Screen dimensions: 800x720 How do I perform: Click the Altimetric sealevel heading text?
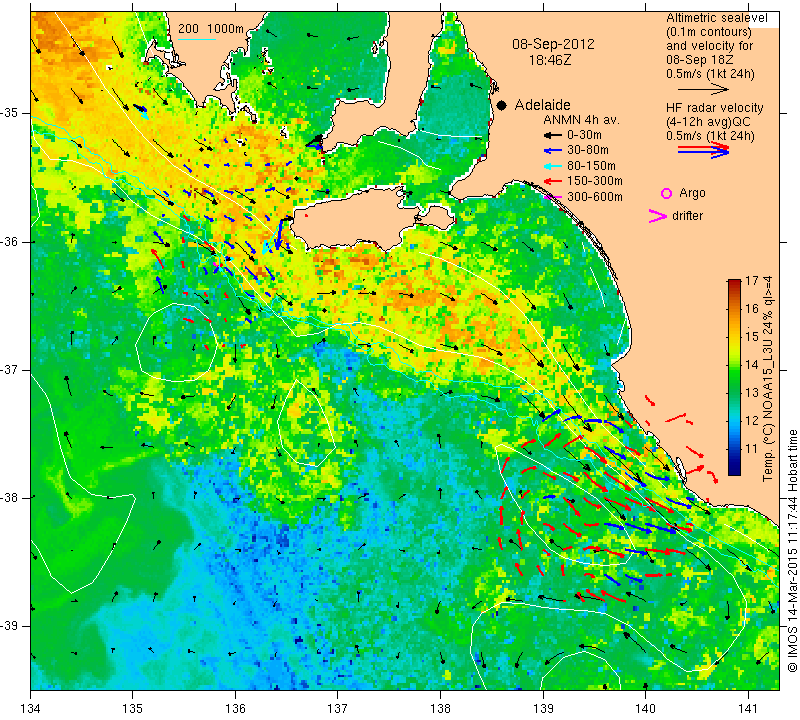716,18
